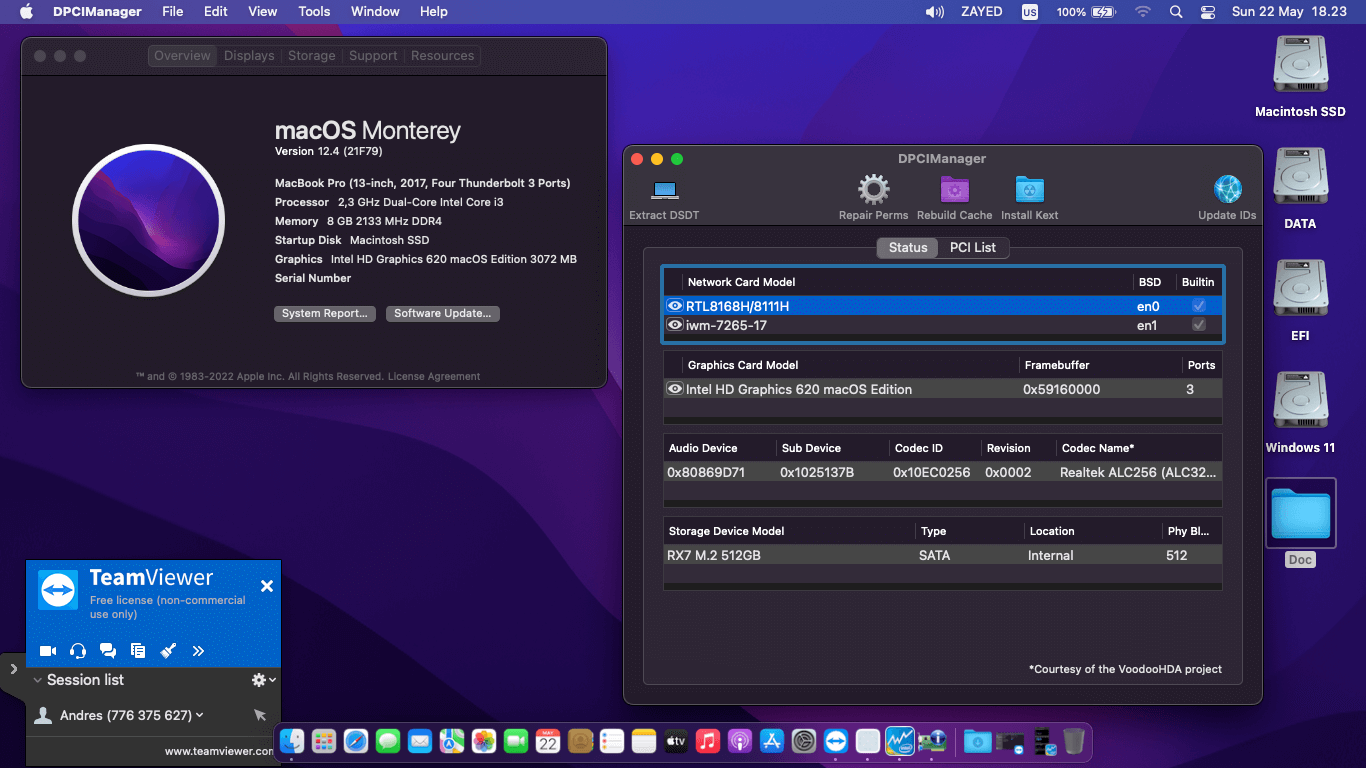
Task: Select the Doc folder on desktop
Action: click(1300, 514)
